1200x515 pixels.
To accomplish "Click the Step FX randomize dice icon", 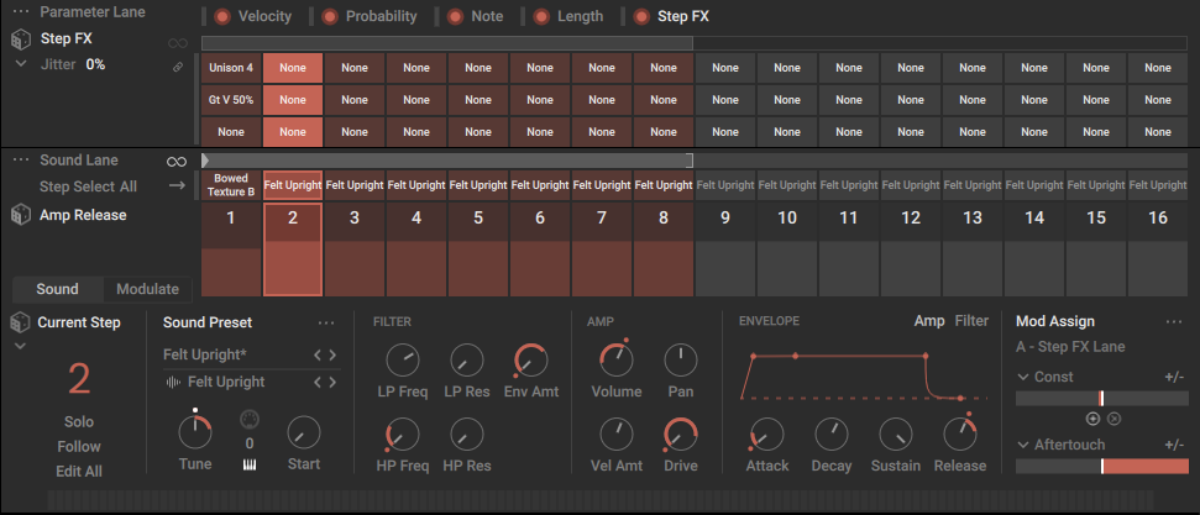I will [20, 39].
